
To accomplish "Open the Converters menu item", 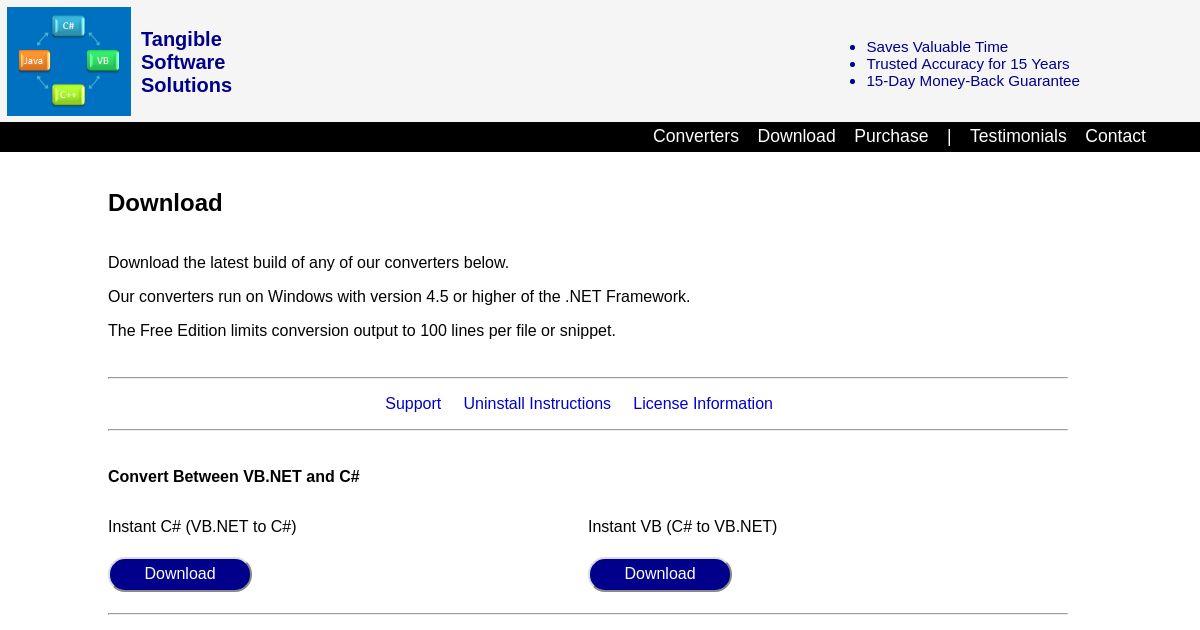I will click(x=696, y=136).
